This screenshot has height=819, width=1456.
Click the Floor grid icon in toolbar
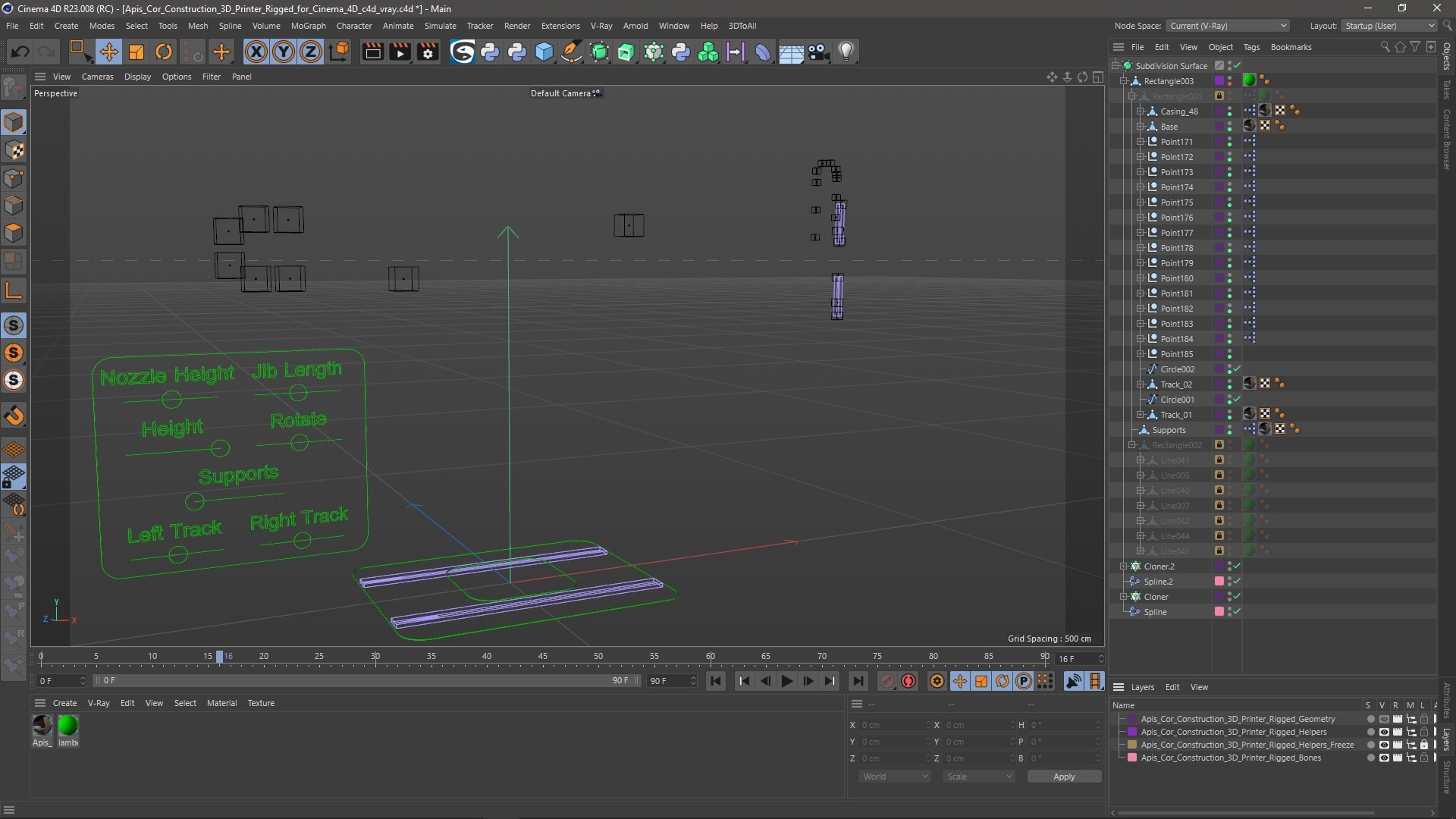click(x=791, y=52)
